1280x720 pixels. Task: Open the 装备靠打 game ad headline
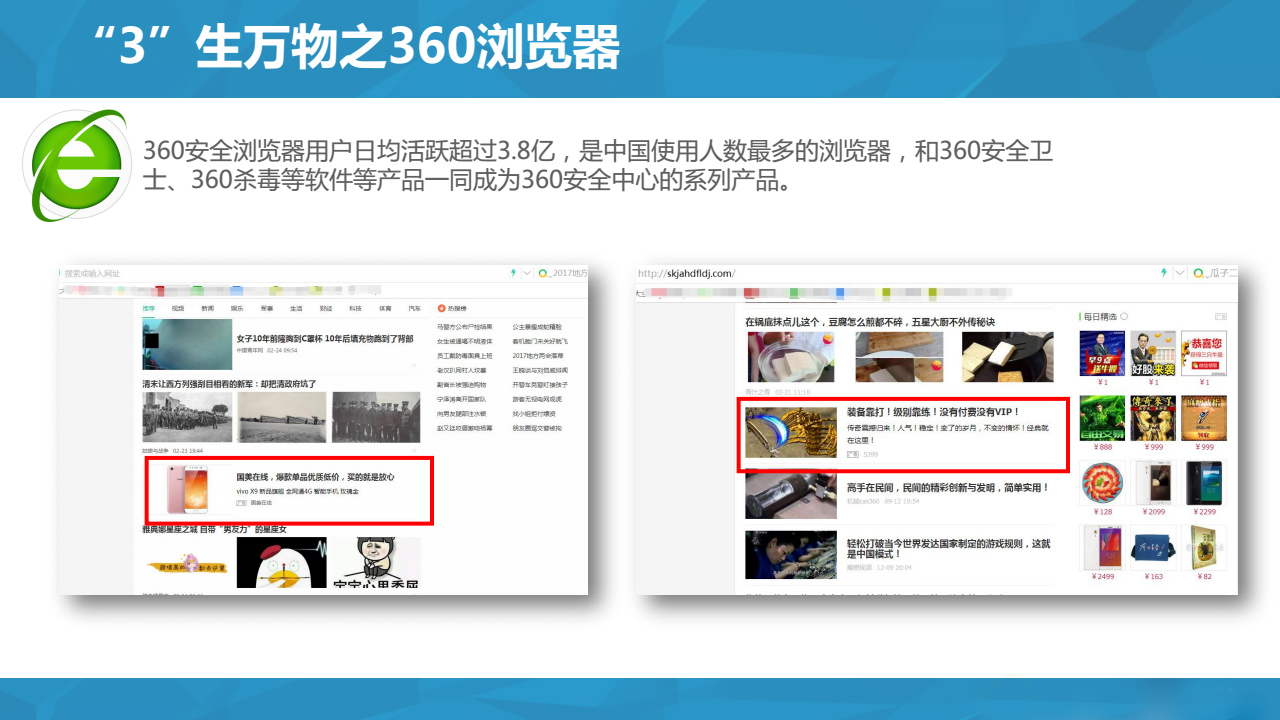933,412
